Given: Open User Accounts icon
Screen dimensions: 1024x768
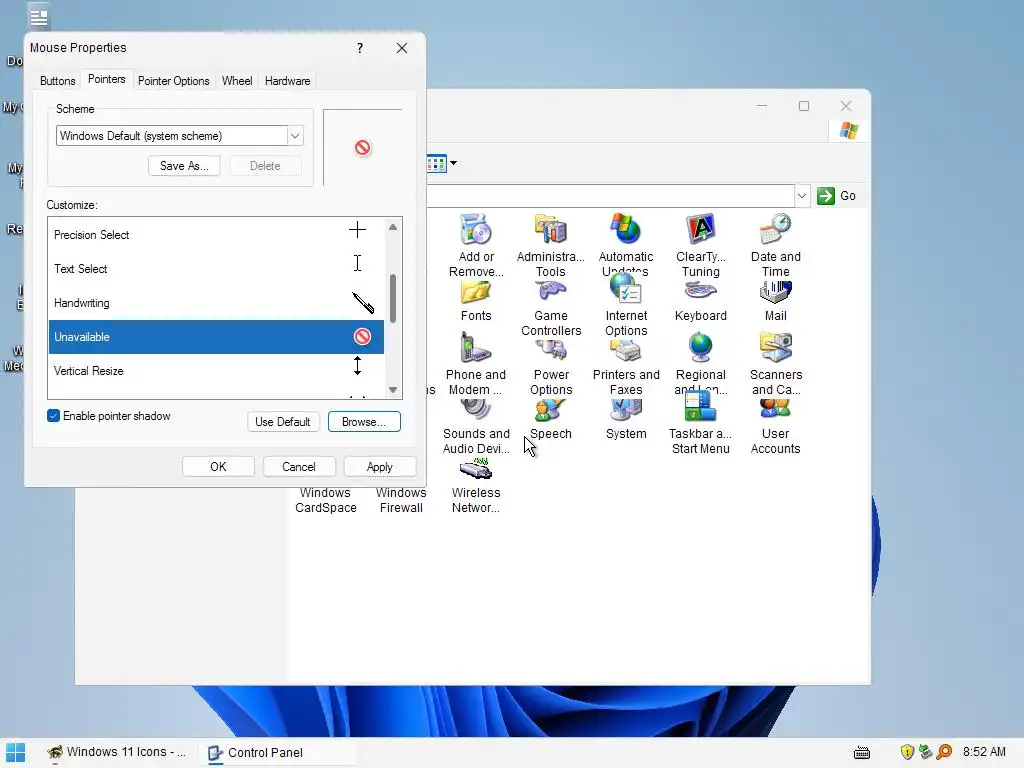Looking at the screenshot, I should click(x=775, y=408).
